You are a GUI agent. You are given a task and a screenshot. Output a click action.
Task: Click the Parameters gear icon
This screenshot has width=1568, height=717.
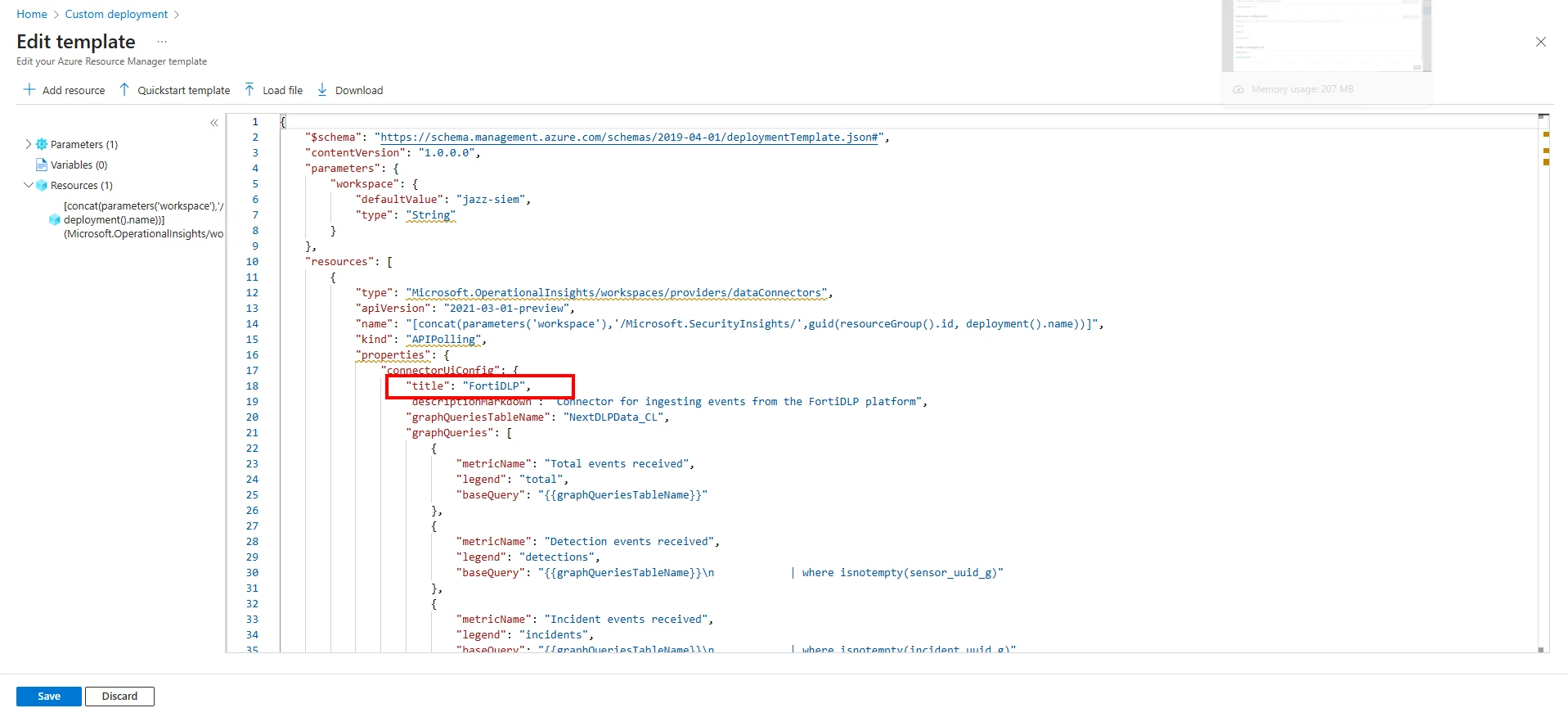click(42, 144)
